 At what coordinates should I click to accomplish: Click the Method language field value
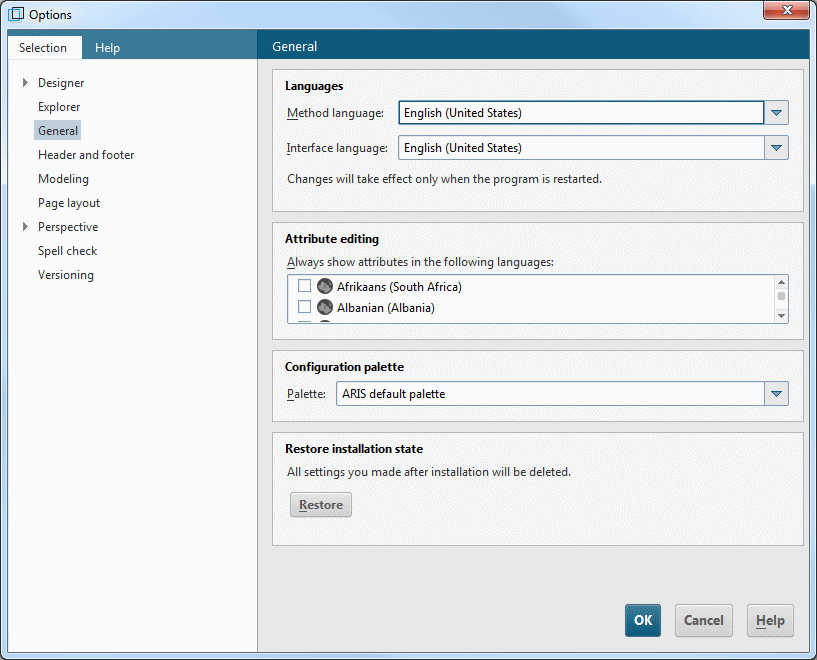point(581,113)
